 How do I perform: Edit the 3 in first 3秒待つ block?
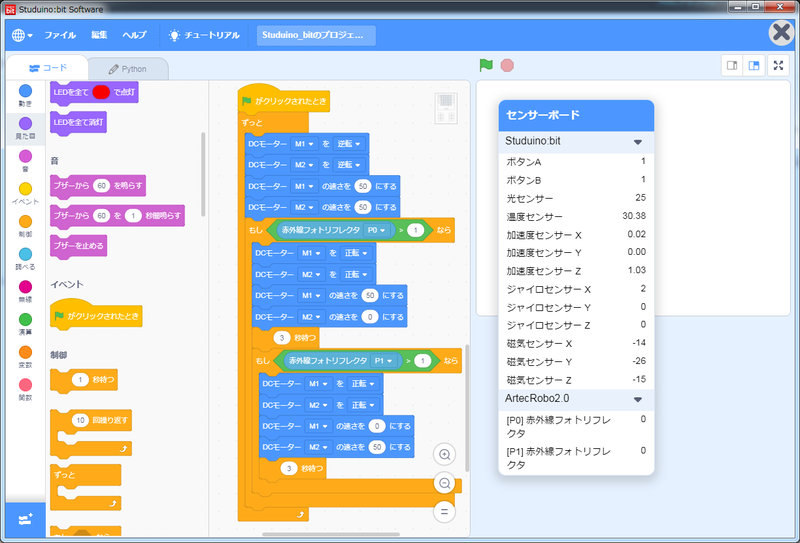coord(282,338)
